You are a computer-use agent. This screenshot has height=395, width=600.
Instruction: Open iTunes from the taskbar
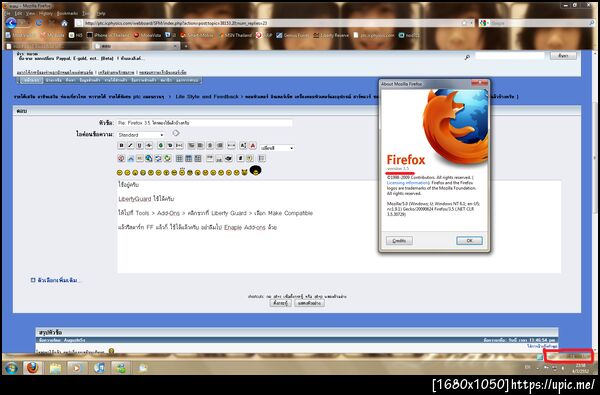[x=99, y=368]
